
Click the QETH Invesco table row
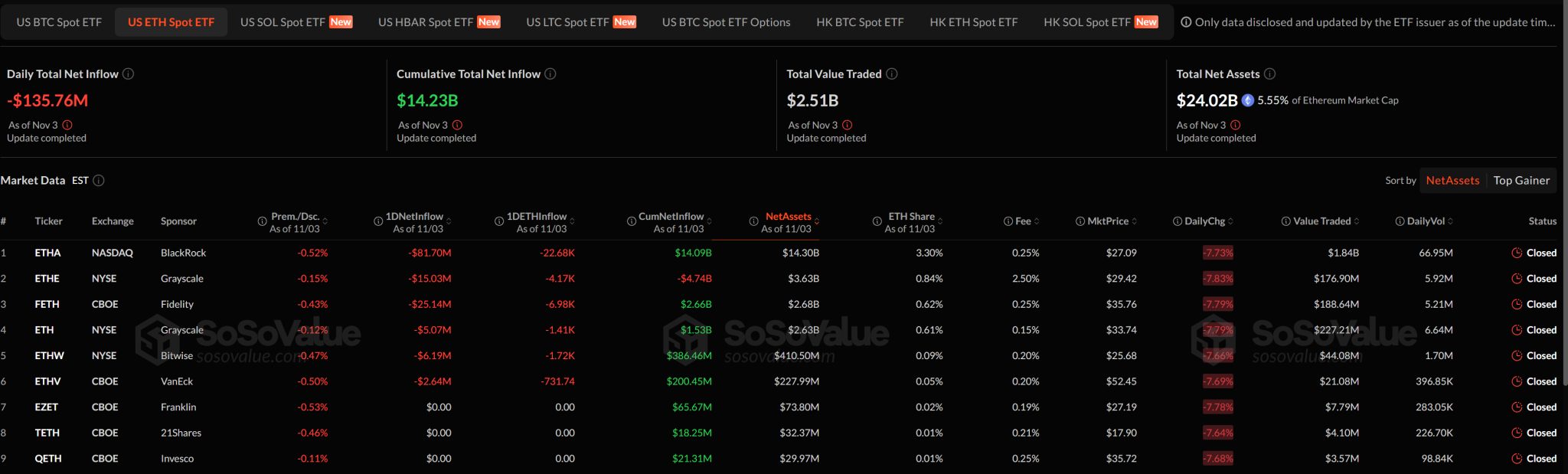click(177, 459)
